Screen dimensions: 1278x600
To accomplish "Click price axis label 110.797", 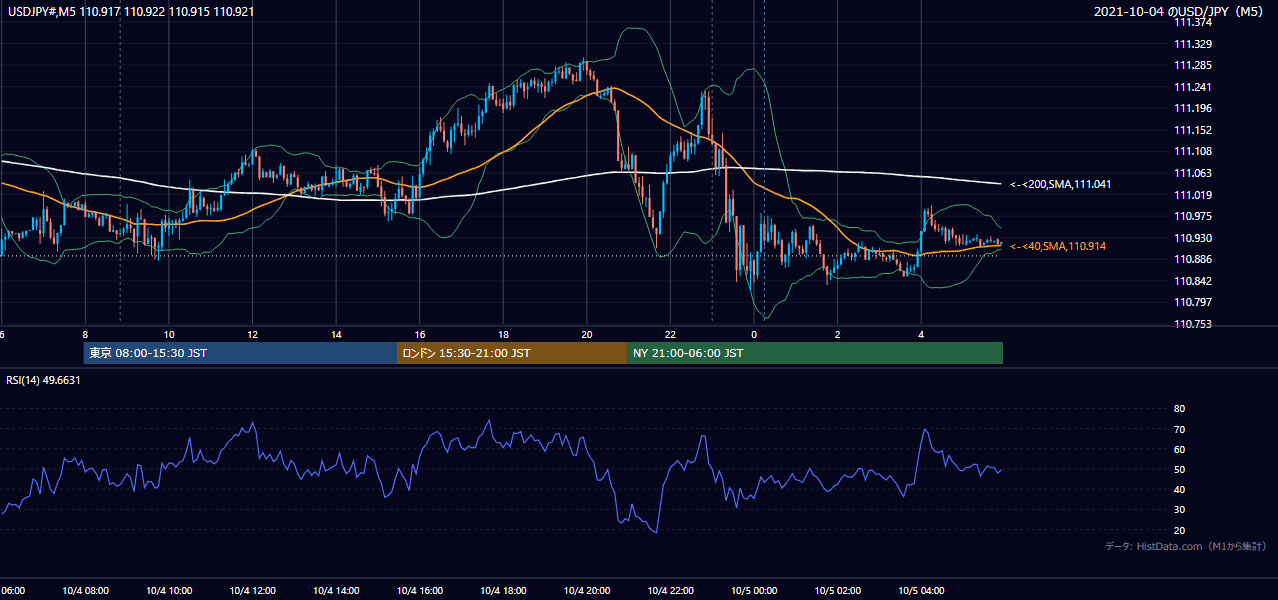I will pos(1192,302).
